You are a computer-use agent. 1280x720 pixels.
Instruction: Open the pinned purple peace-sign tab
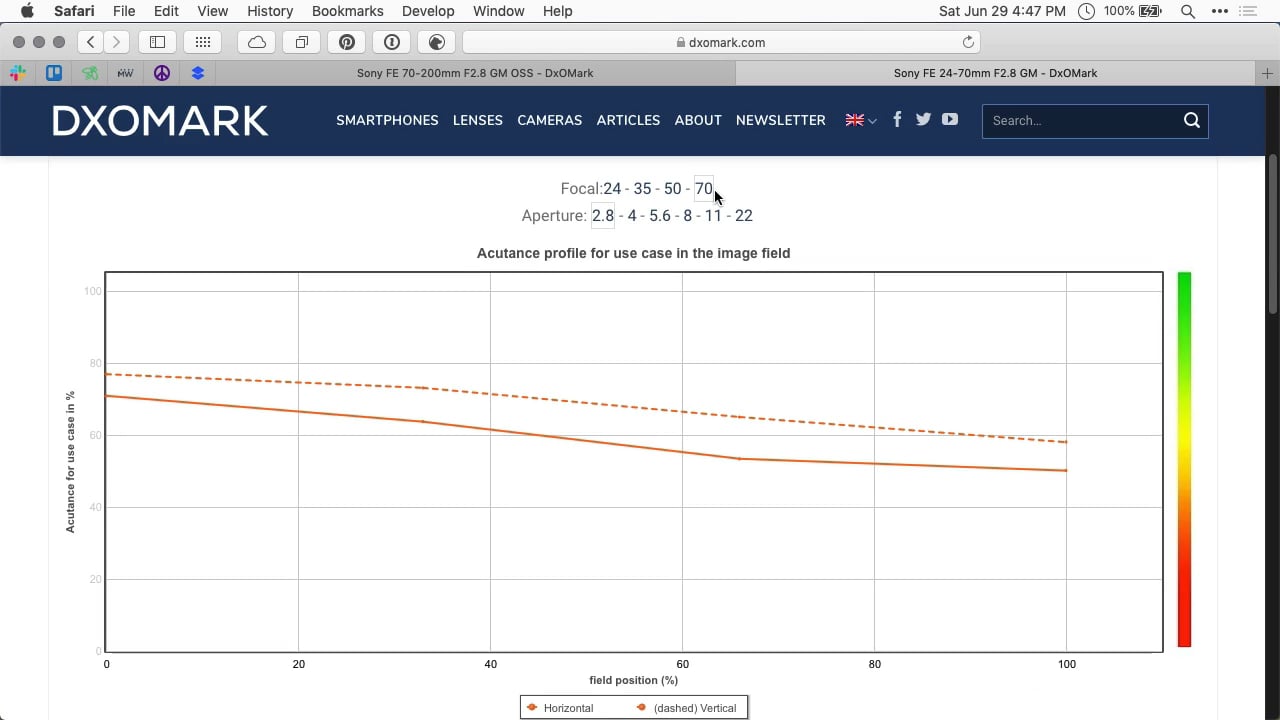click(x=162, y=73)
